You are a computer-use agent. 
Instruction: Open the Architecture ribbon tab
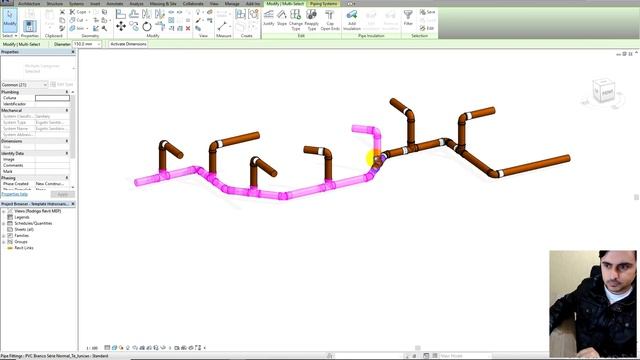click(29, 4)
